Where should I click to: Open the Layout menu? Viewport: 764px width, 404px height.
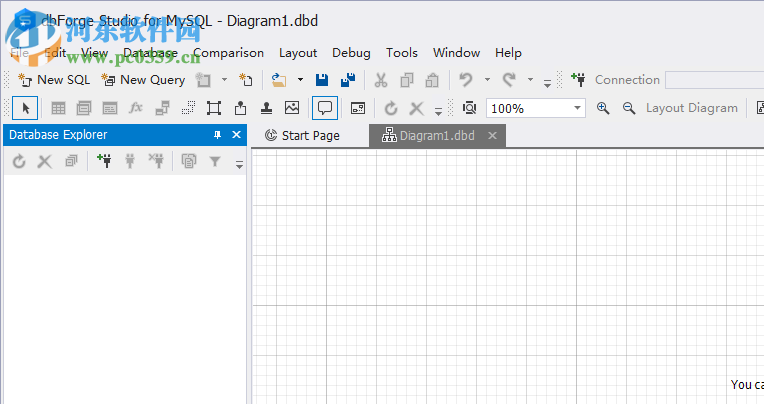pyautogui.click(x=298, y=53)
